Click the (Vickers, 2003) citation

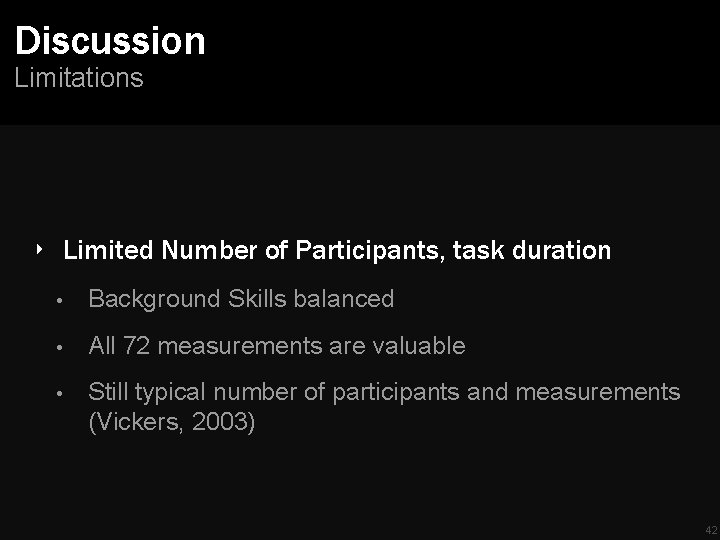[x=172, y=423]
